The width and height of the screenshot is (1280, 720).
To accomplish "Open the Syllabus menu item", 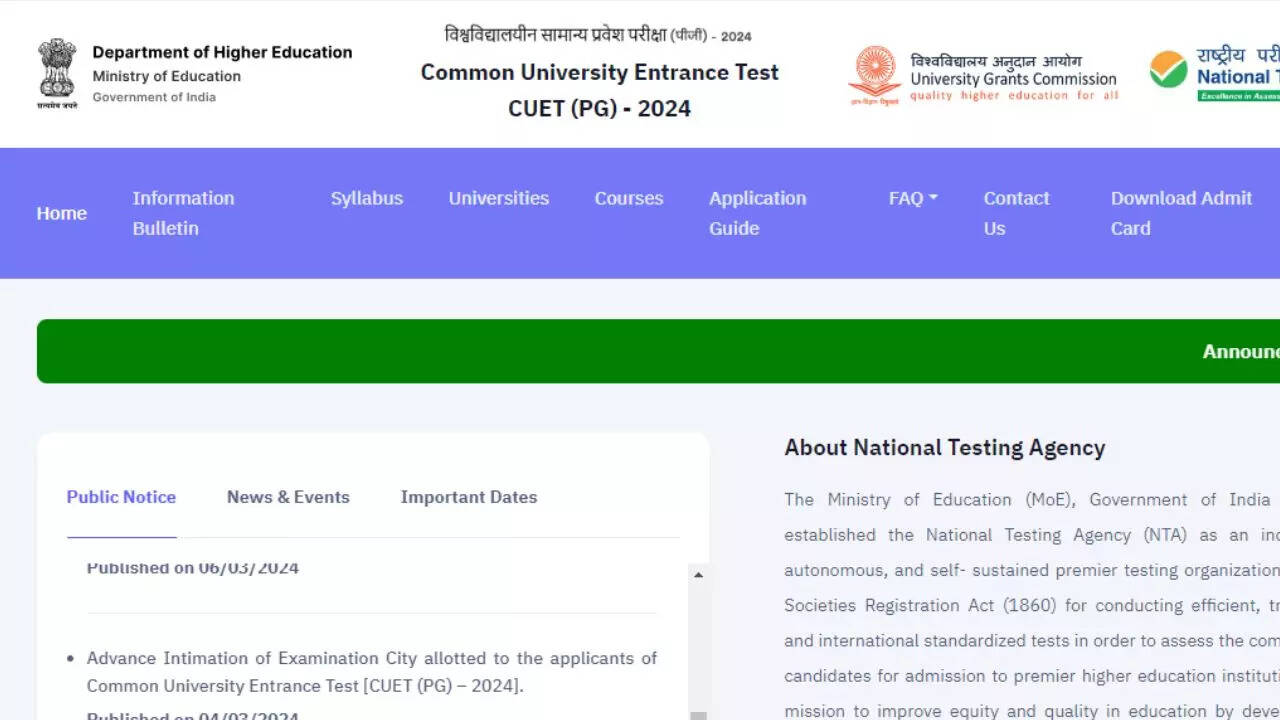I will pyautogui.click(x=367, y=198).
